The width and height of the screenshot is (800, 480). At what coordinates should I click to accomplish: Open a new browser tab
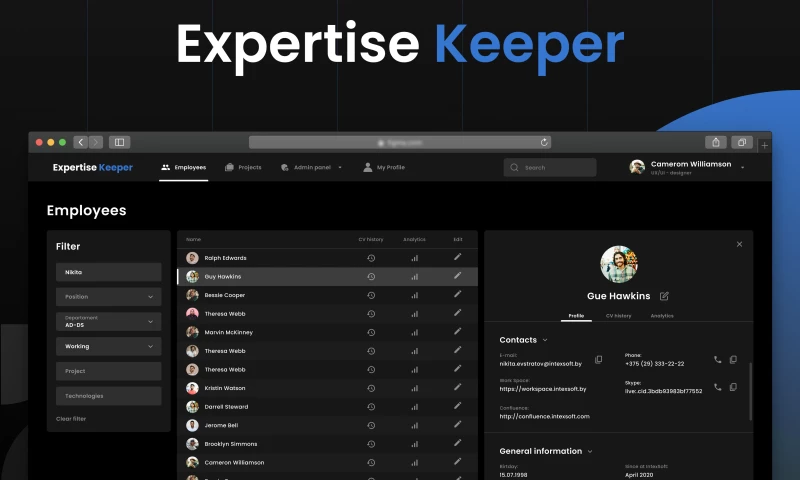click(x=764, y=145)
